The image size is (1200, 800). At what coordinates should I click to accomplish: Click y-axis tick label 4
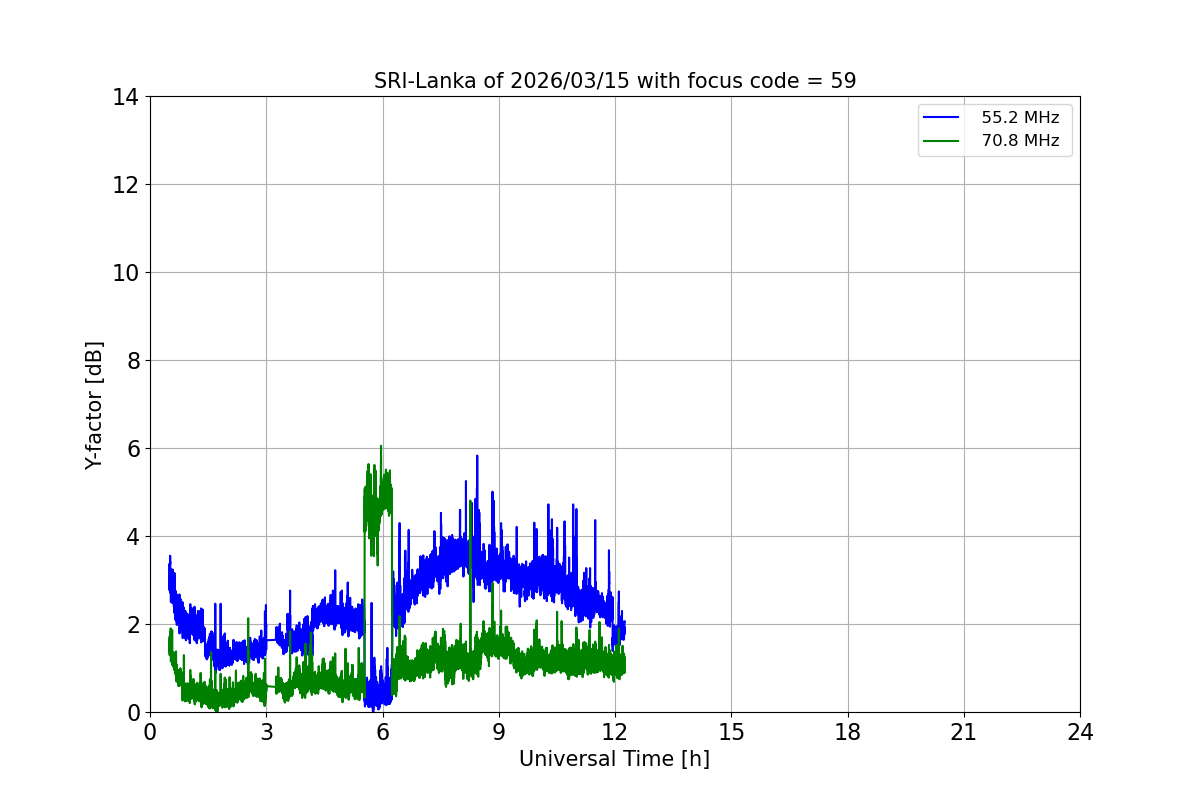(x=131, y=537)
